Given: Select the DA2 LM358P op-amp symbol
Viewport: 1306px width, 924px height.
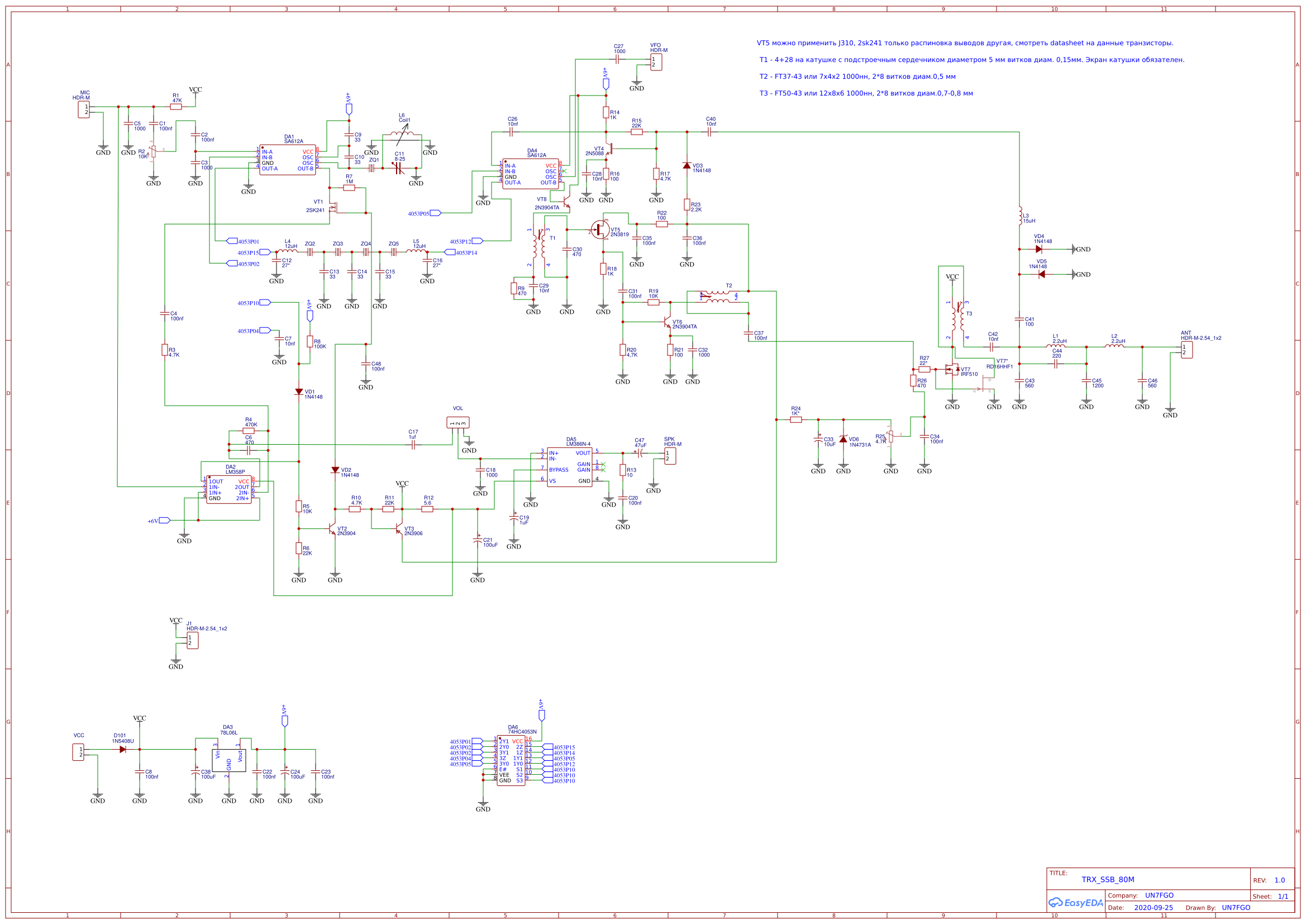Looking at the screenshot, I should coord(228,490).
